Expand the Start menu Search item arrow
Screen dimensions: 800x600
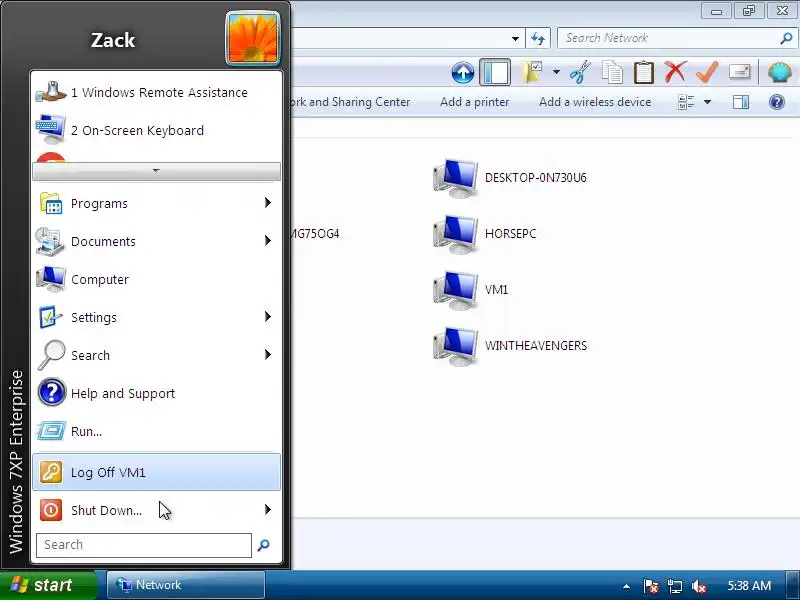[x=268, y=355]
